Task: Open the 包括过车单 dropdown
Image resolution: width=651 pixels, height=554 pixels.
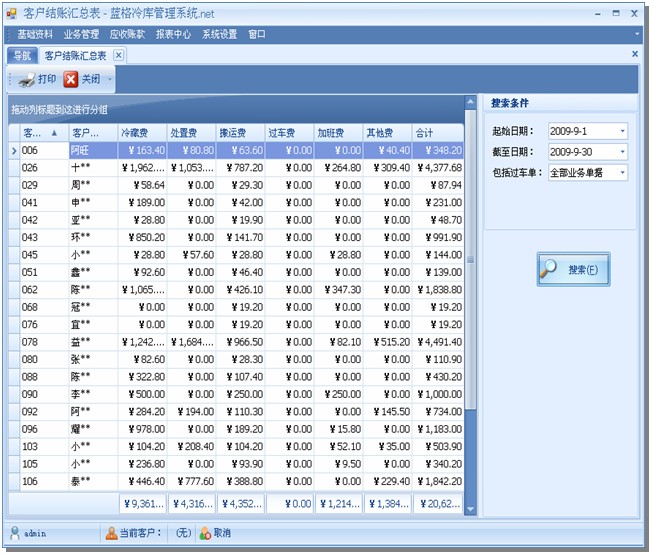Action: pyautogui.click(x=622, y=173)
